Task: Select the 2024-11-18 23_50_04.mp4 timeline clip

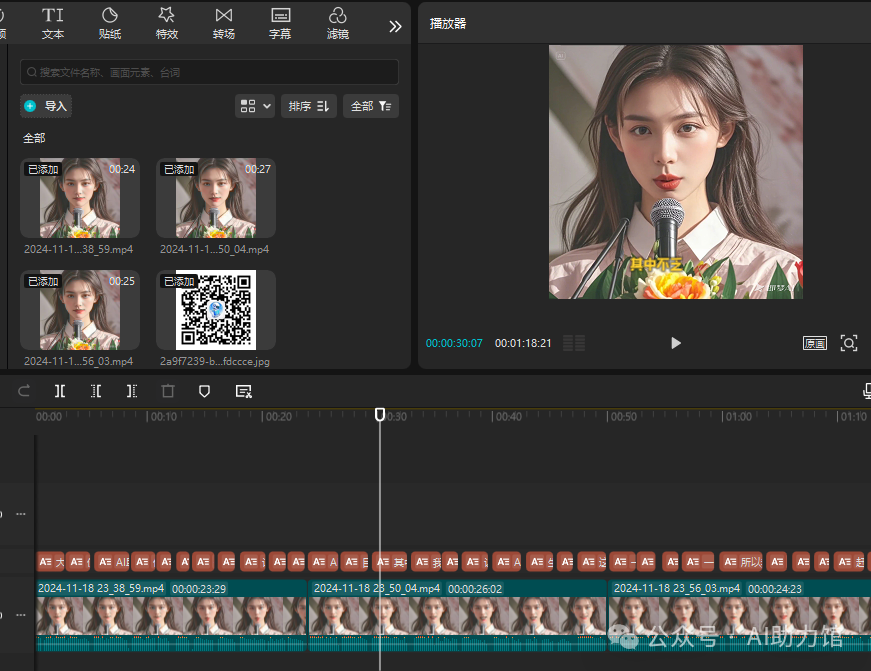Action: pos(458,615)
